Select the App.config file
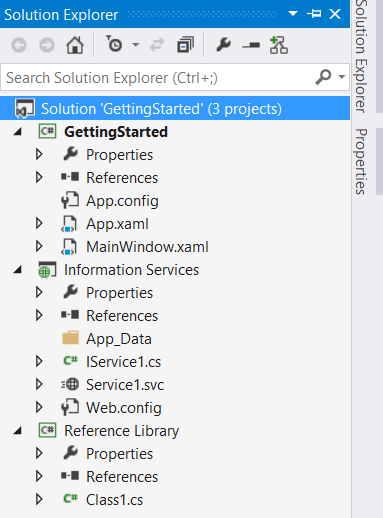Screen dimensions: 383x518 point(122,201)
